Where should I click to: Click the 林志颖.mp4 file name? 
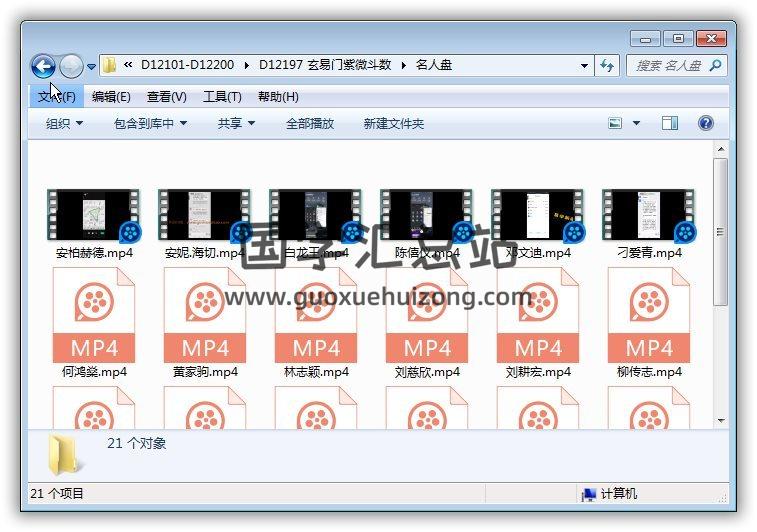click(x=316, y=372)
